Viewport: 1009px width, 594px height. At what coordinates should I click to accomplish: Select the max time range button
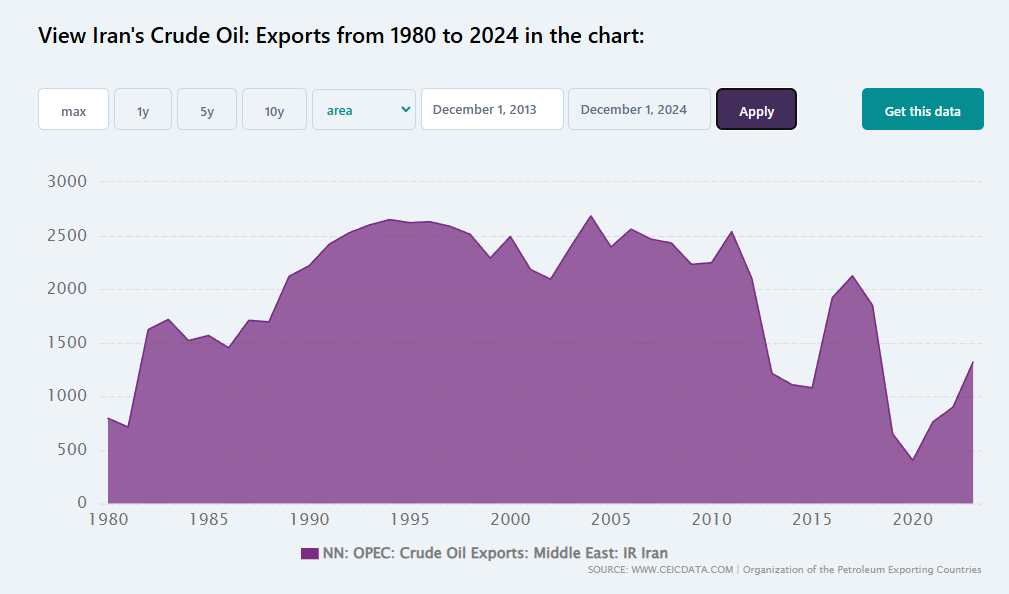coord(73,110)
